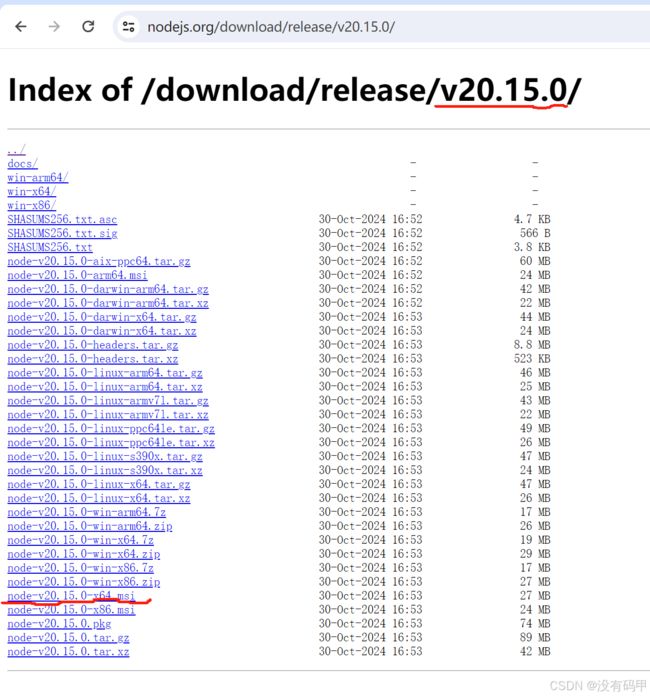The width and height of the screenshot is (650, 696).
Task: Click the 49 MB size value
Action: pos(535,428)
